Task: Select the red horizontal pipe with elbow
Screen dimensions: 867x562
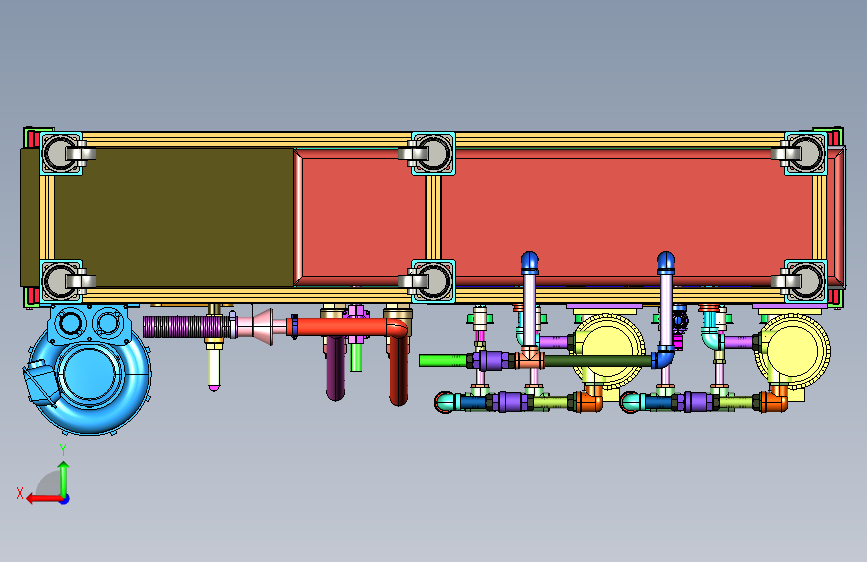Action: [x=348, y=327]
